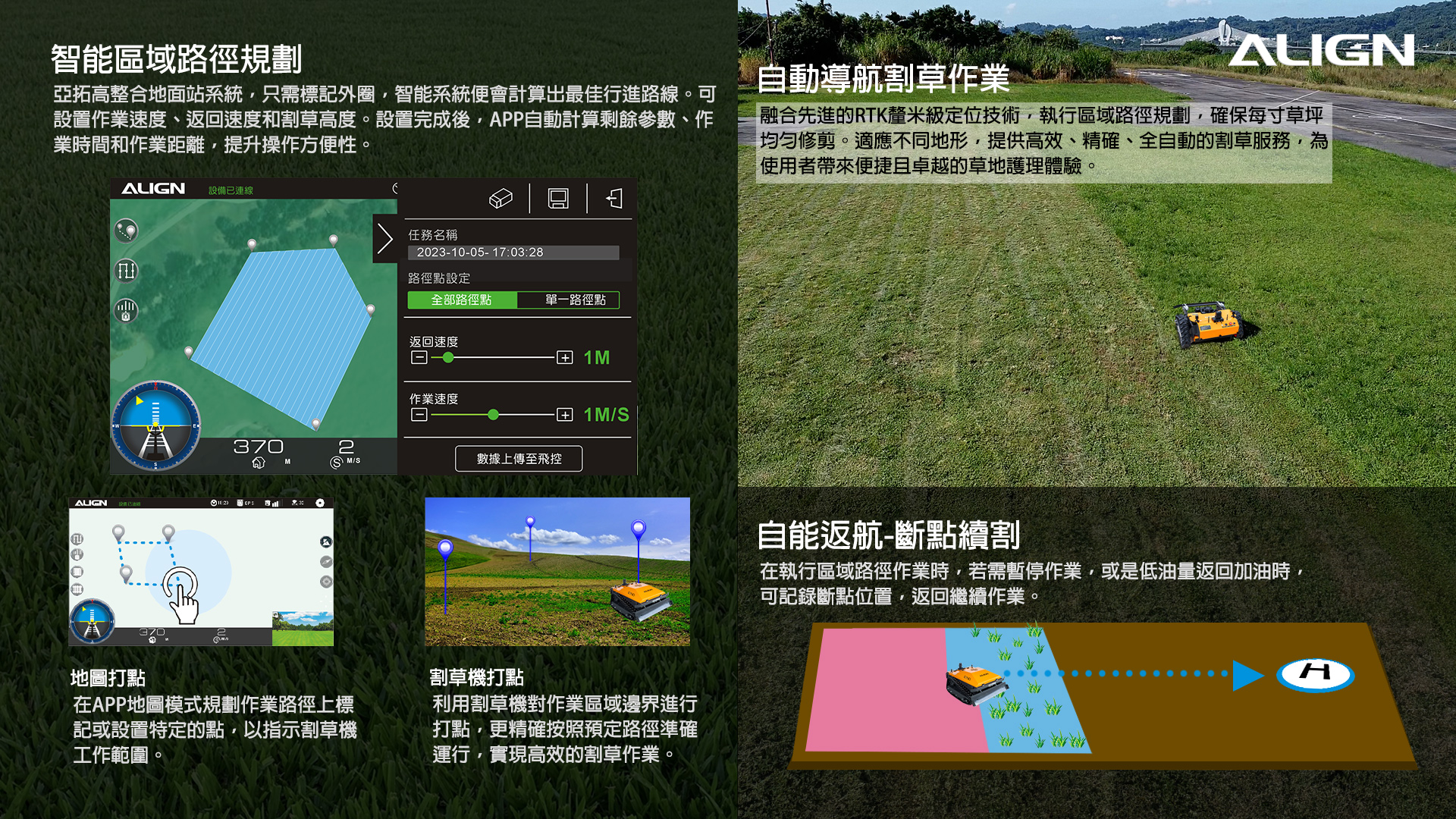Increase 作業速度 with plus button

(x=565, y=415)
